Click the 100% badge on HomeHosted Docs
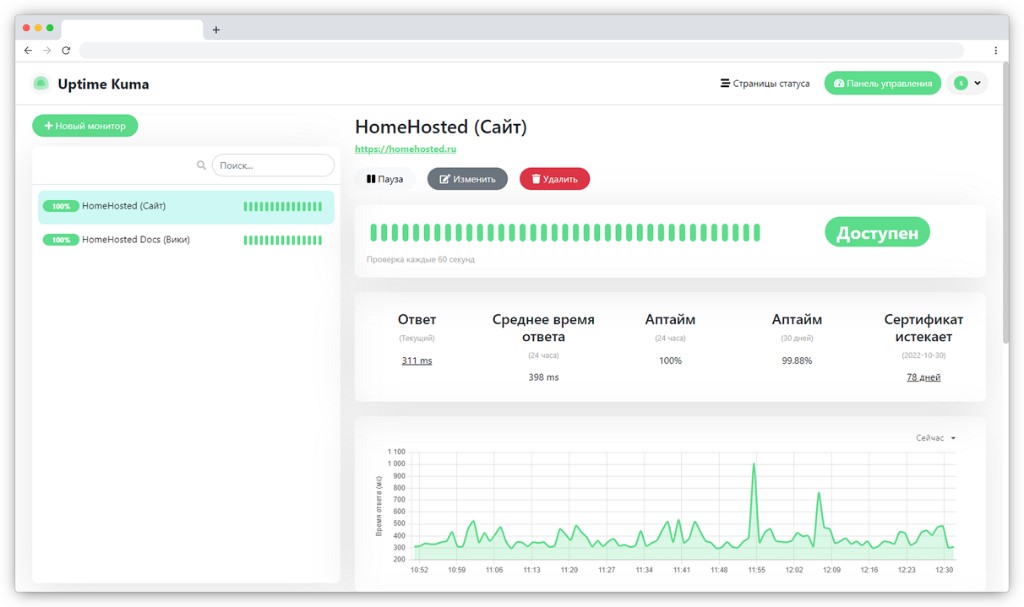The image size is (1024, 607). pos(61,240)
